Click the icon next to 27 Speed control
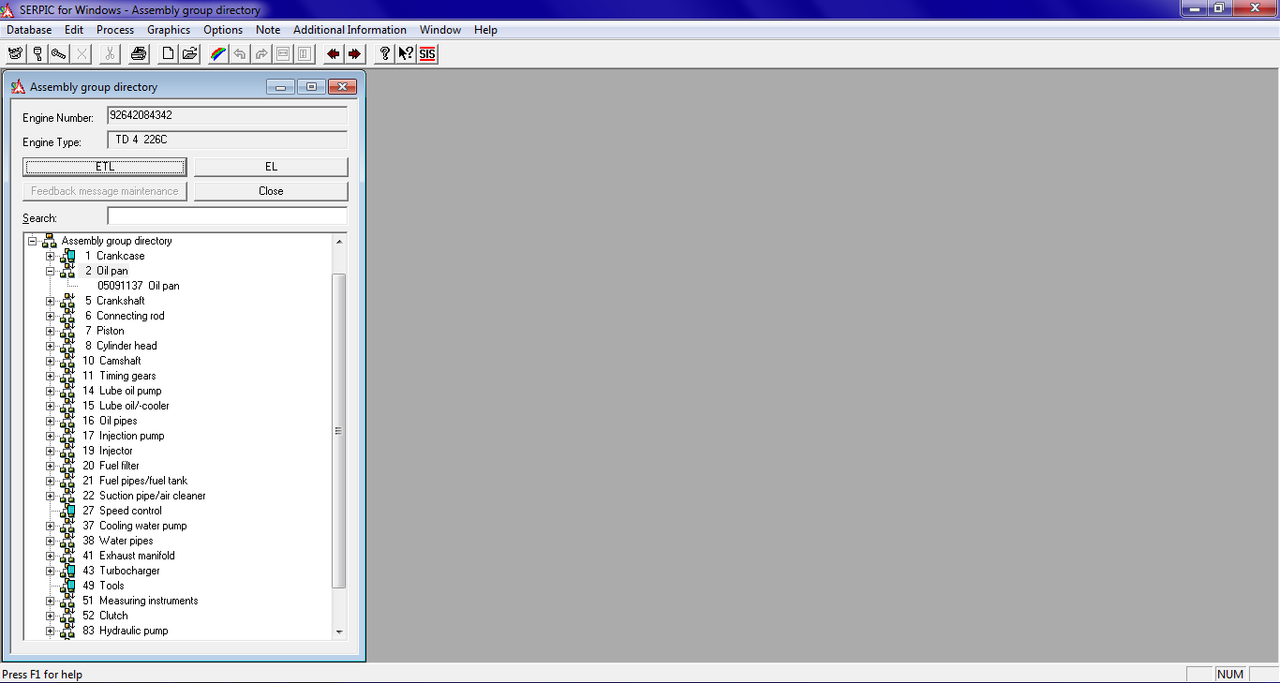Viewport: 1280px width, 683px height. pos(68,511)
